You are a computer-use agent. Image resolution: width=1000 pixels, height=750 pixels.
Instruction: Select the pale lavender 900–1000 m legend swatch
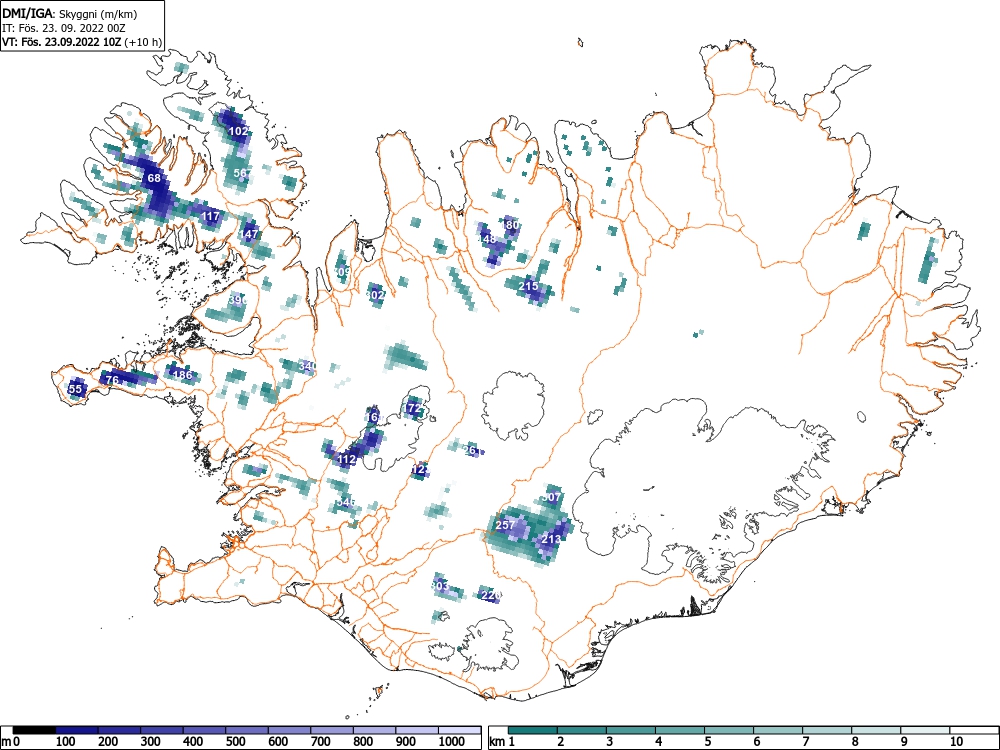pyautogui.click(x=417, y=730)
